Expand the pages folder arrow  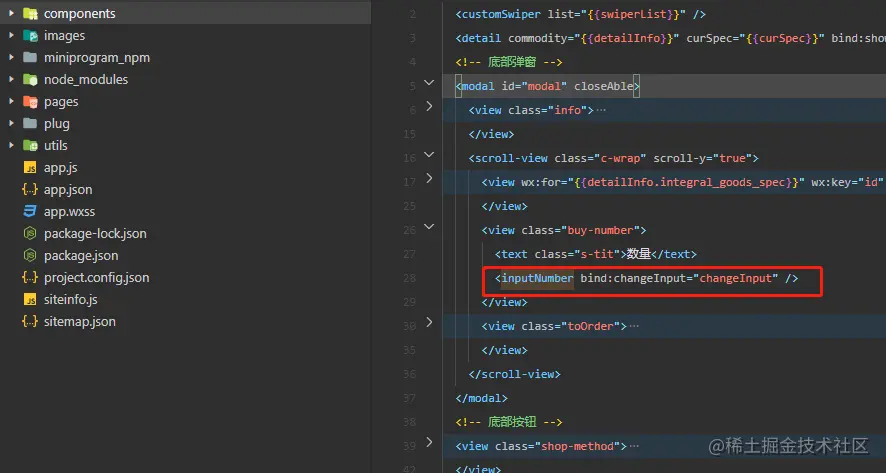pyautogui.click(x=11, y=102)
